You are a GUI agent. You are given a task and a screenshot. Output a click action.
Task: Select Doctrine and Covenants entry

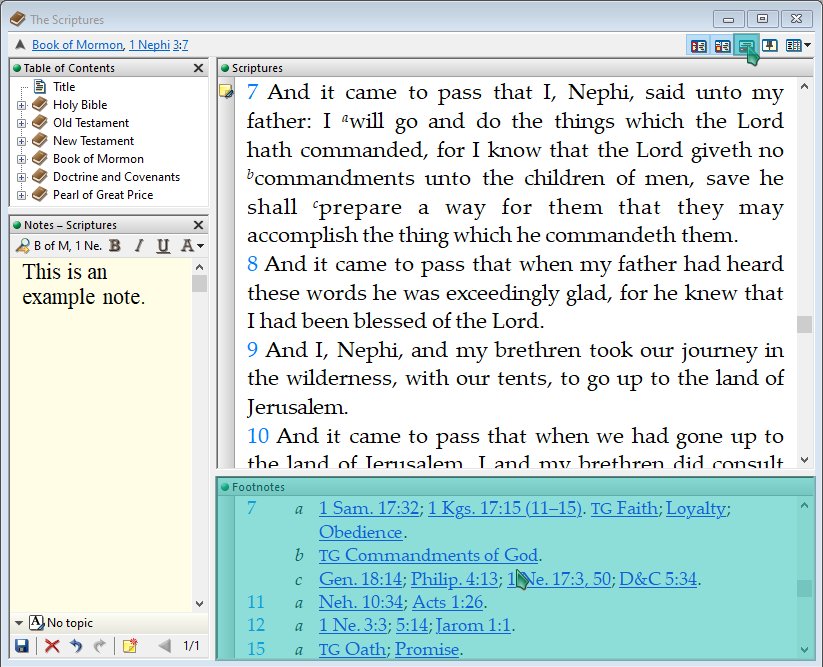pos(117,177)
